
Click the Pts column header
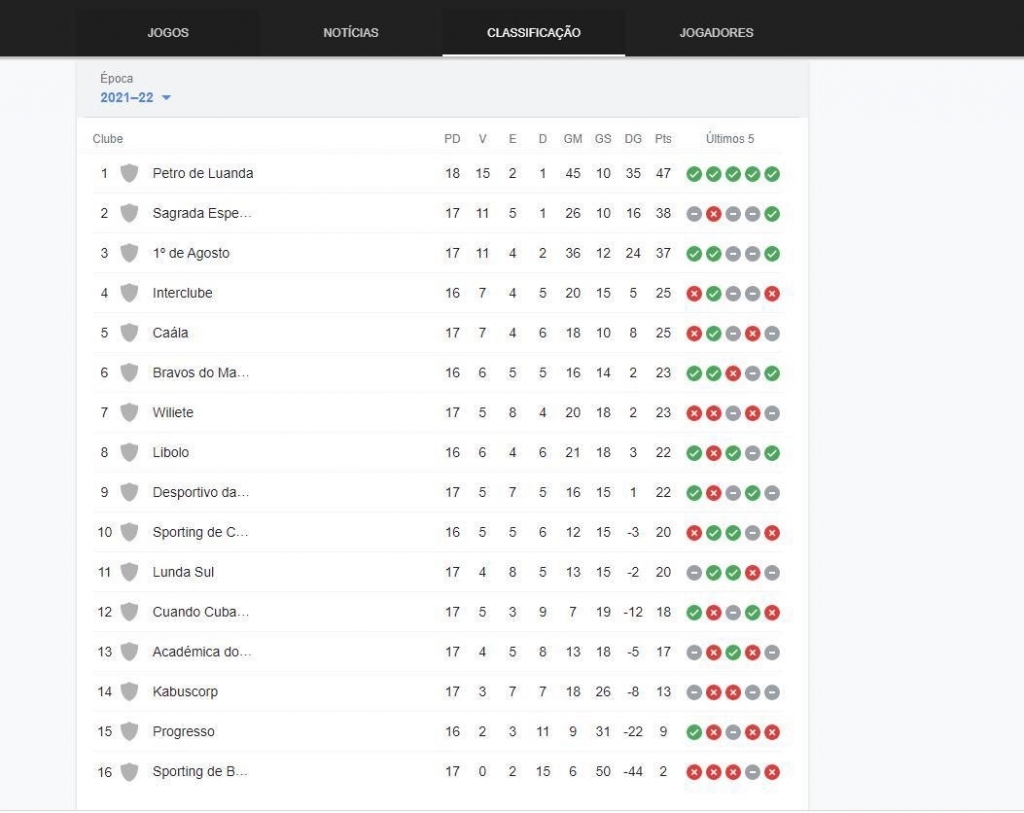(663, 138)
